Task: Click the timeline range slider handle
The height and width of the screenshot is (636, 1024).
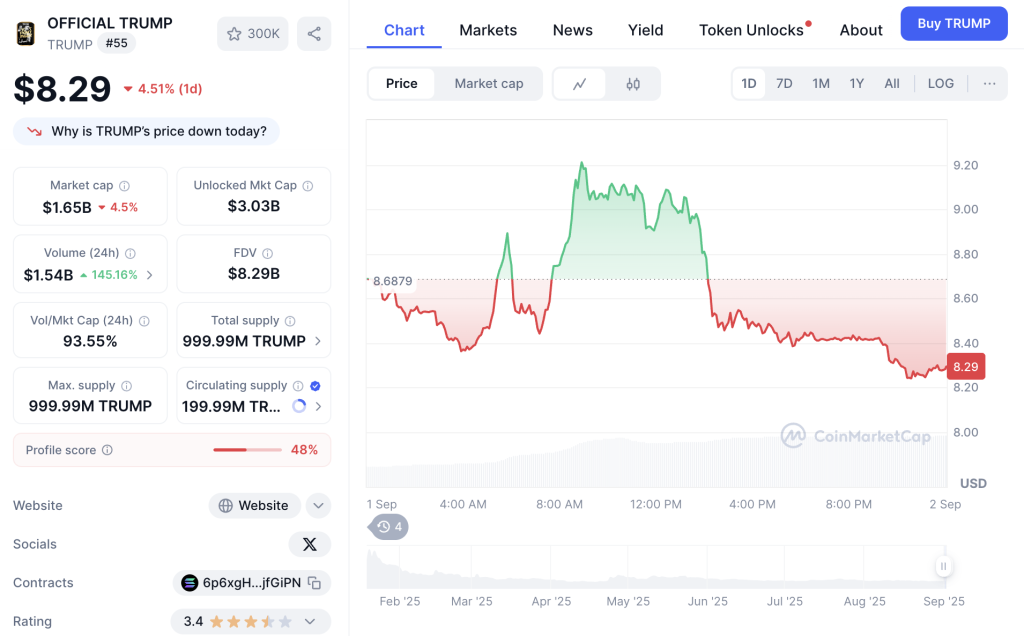Action: point(942,567)
